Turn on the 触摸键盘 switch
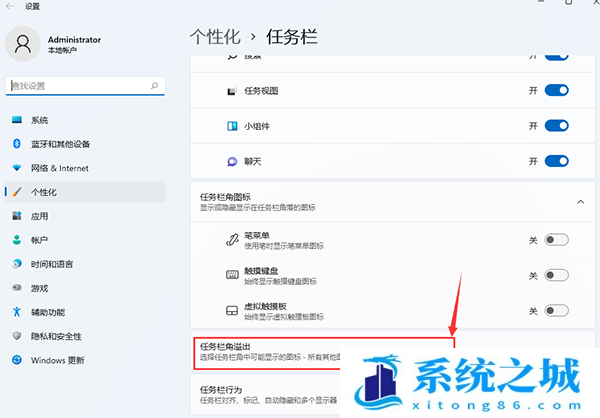 (x=556, y=274)
